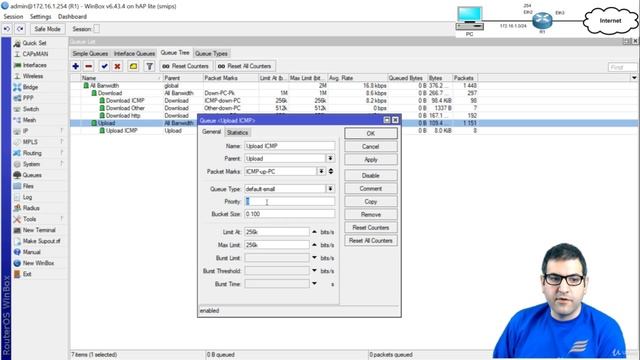This screenshot has height=360, width=640.
Task: Open the Dashboard menu
Action: (72, 17)
